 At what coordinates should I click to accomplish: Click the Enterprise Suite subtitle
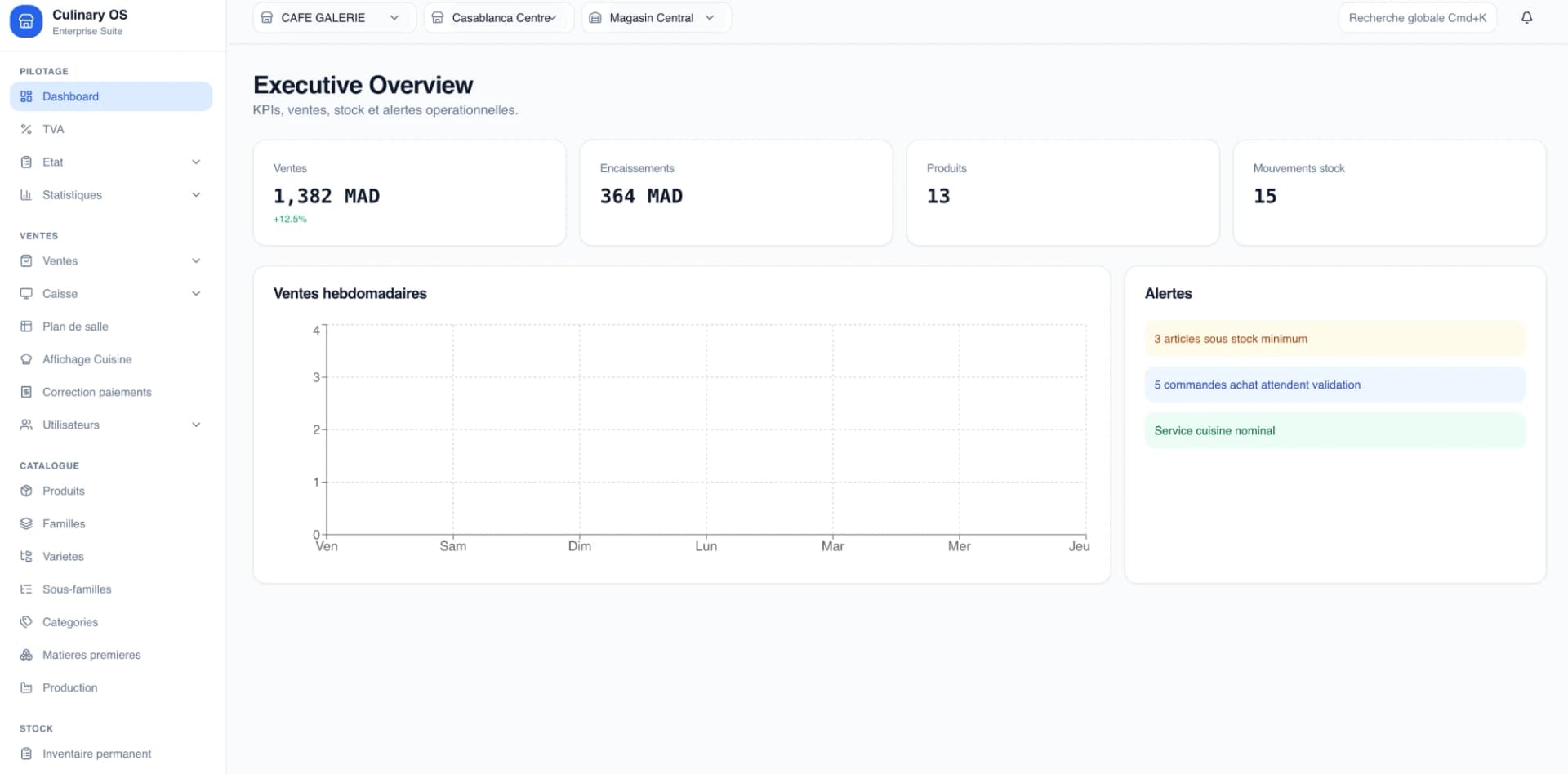[87, 31]
